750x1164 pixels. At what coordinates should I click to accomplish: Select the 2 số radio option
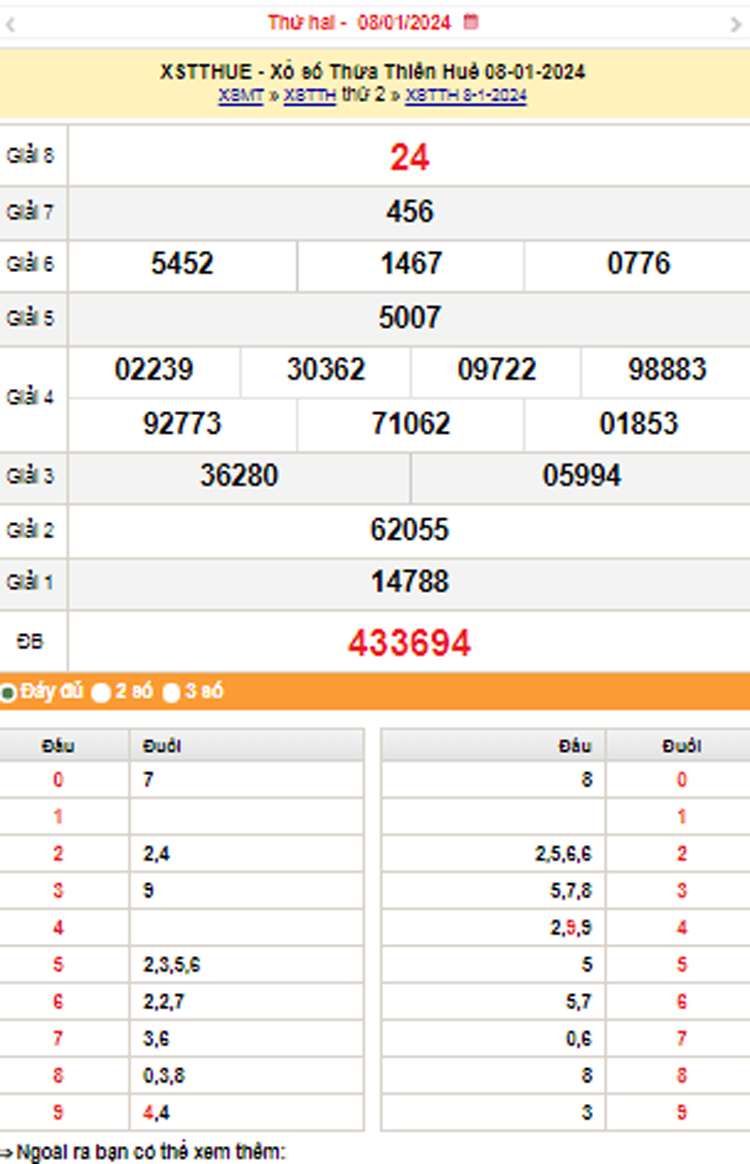[101, 693]
